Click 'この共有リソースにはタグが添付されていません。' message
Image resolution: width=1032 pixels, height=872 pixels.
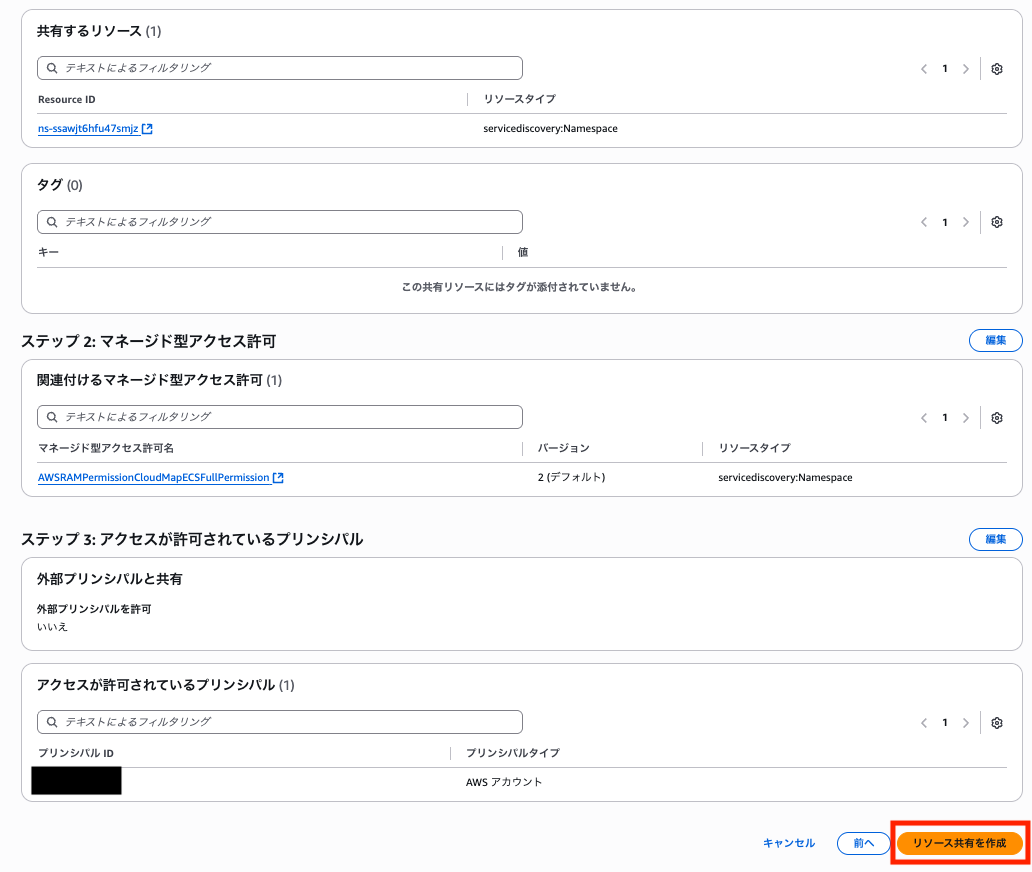point(519,287)
